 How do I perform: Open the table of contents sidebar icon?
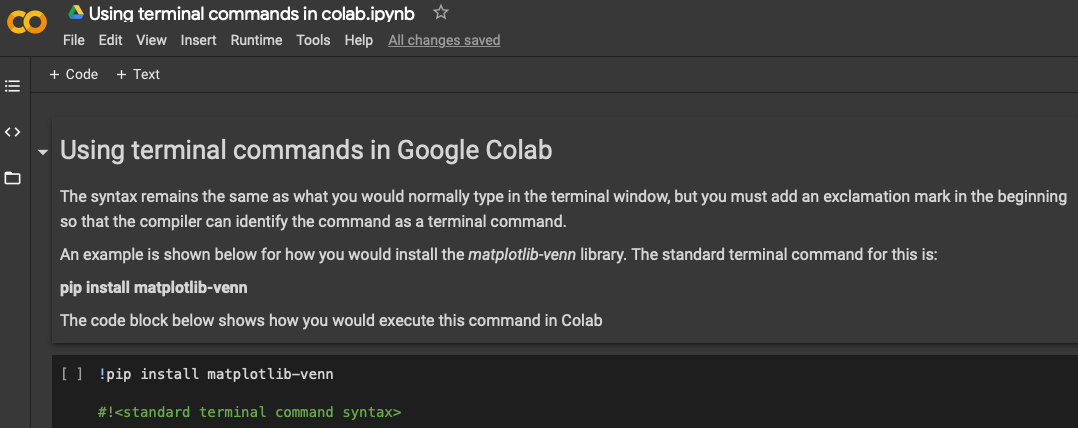[x=12, y=86]
